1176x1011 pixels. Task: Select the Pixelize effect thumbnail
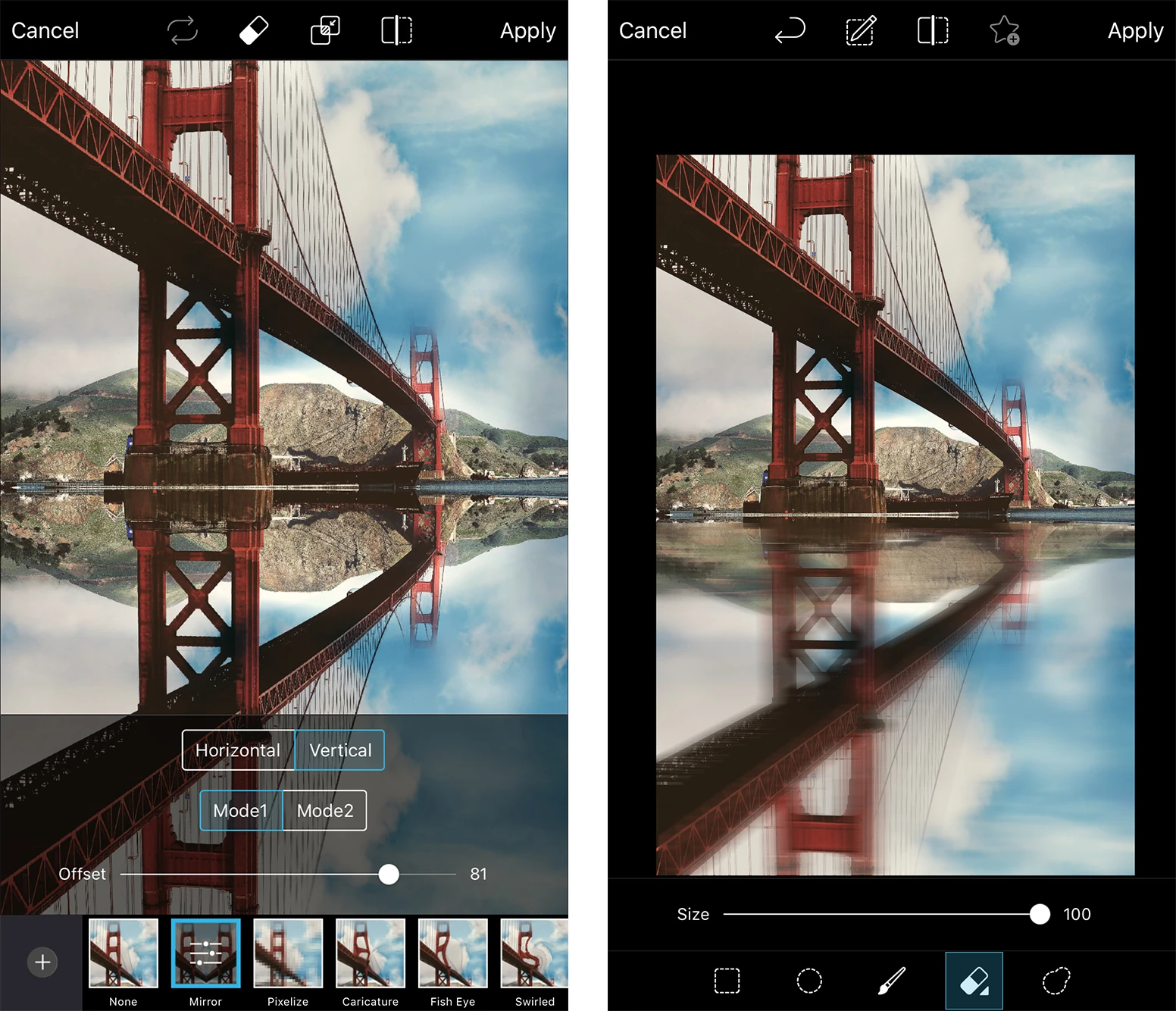[287, 952]
